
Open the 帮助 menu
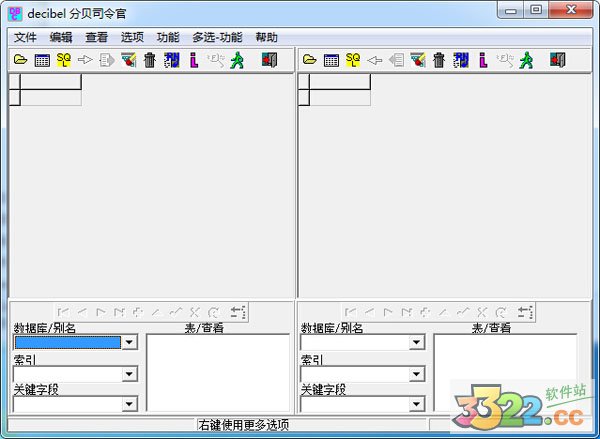tap(266, 38)
